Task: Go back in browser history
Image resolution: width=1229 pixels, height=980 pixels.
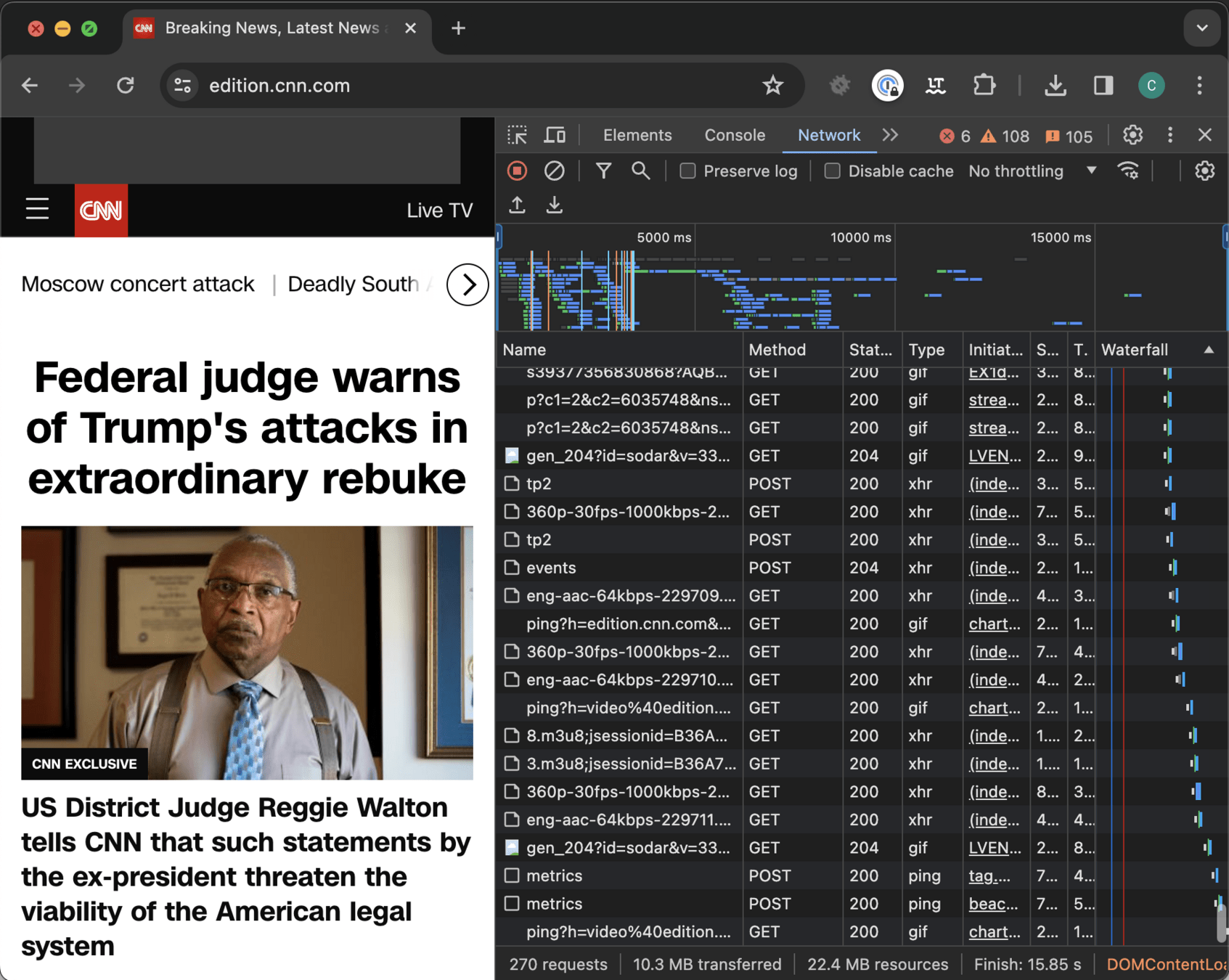Action: (x=30, y=86)
